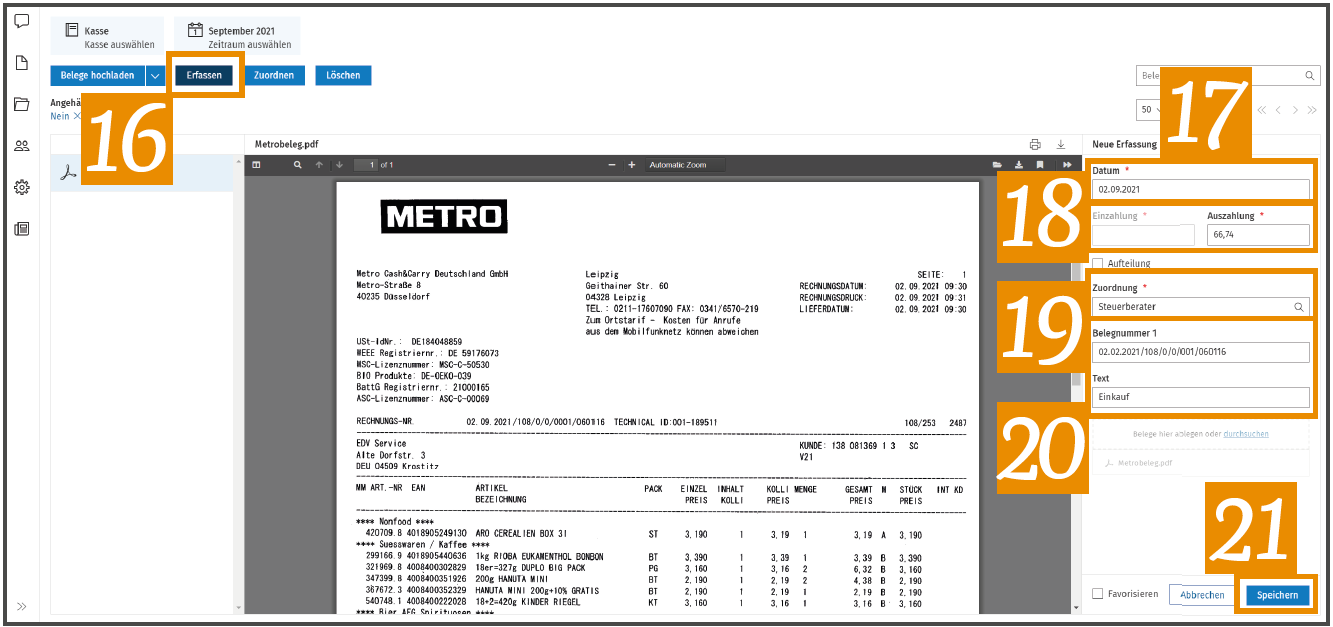
Task: Check the Favorisieren checkbox
Action: 1097,594
